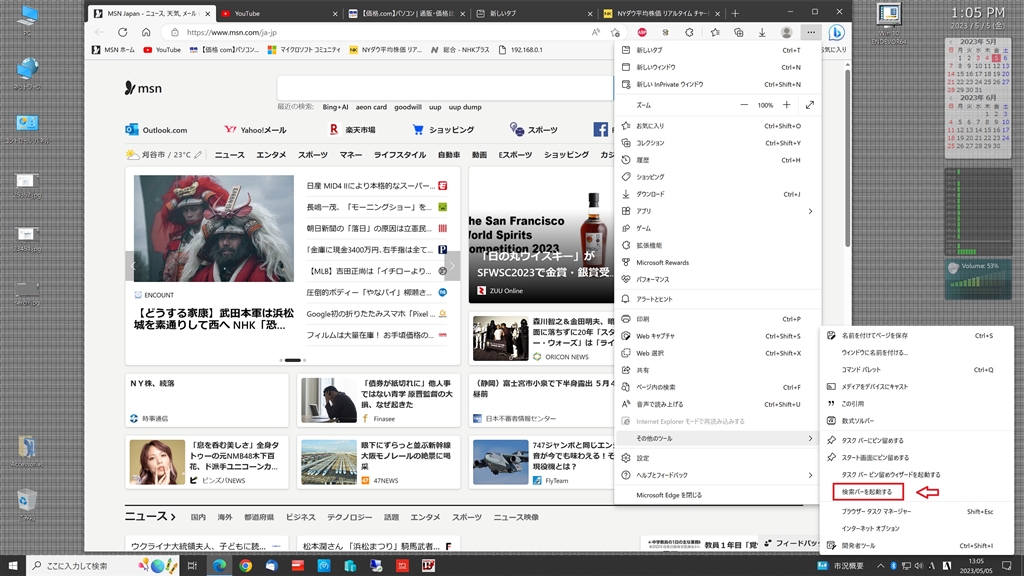Enter full screen via zoom row icon

point(809,105)
